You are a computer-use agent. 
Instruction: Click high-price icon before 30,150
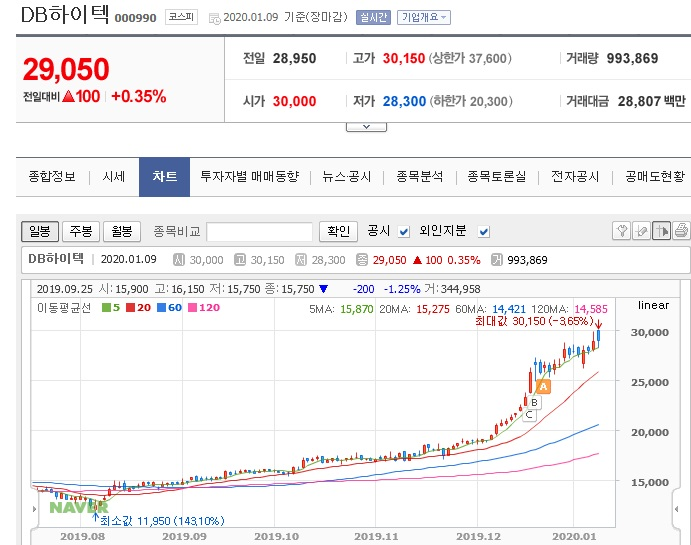click(x=240, y=260)
